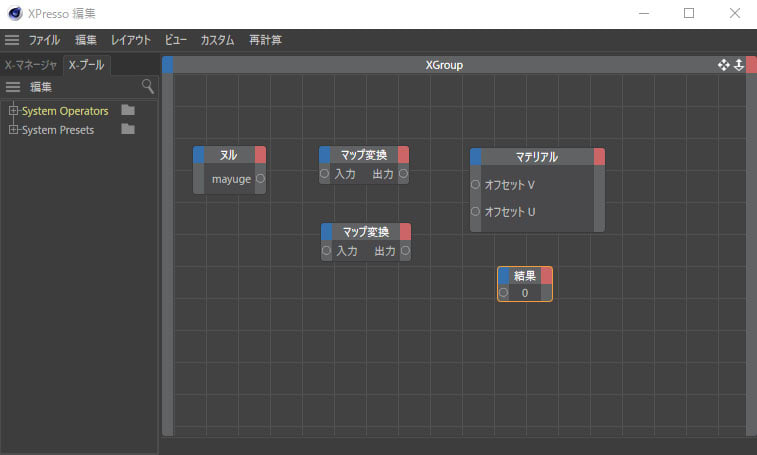This screenshot has height=455, width=757.
Task: Click the XGroup zoom arrow icon
Action: click(739, 65)
